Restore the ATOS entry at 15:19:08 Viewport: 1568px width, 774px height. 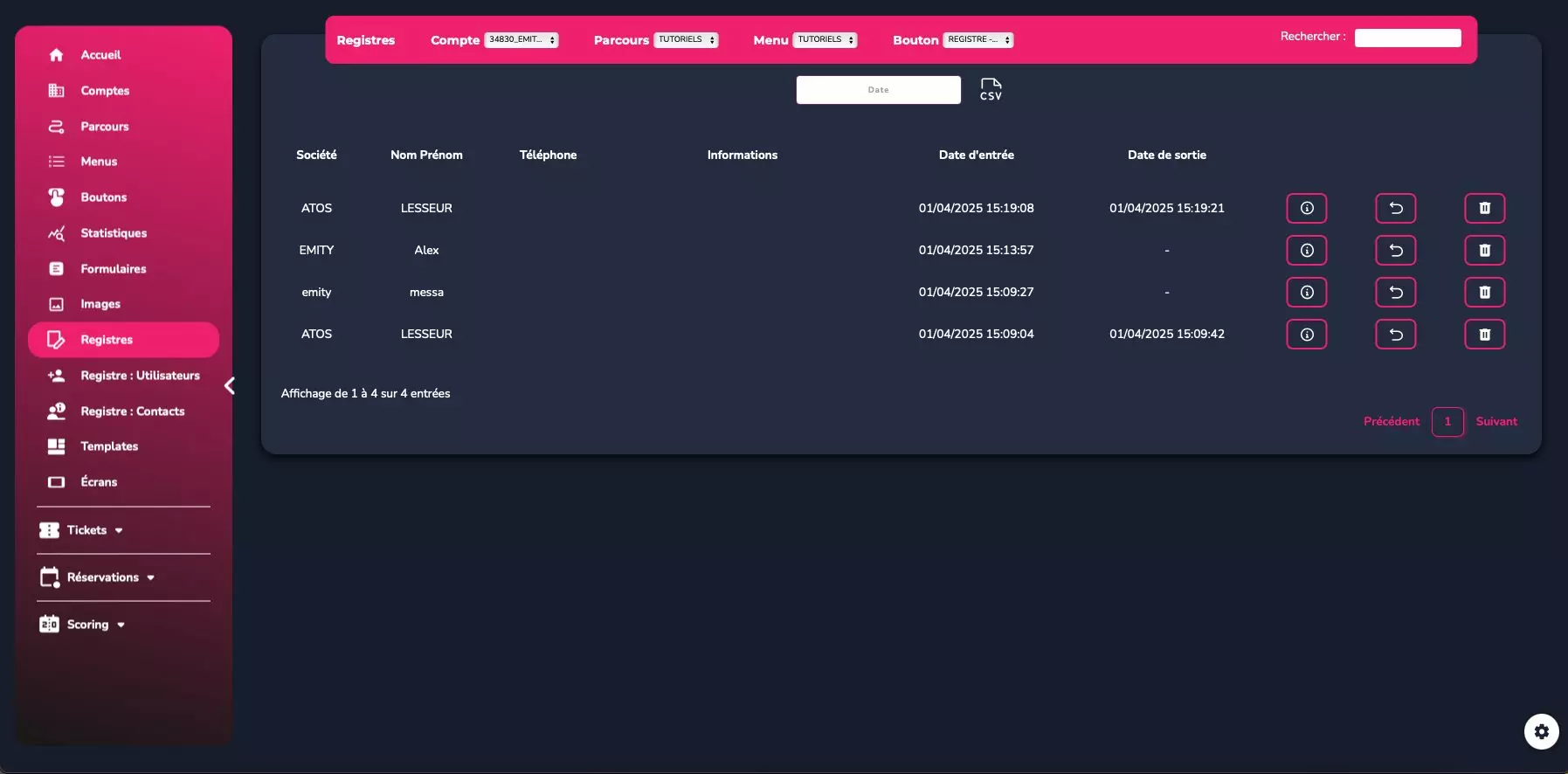coord(1395,208)
